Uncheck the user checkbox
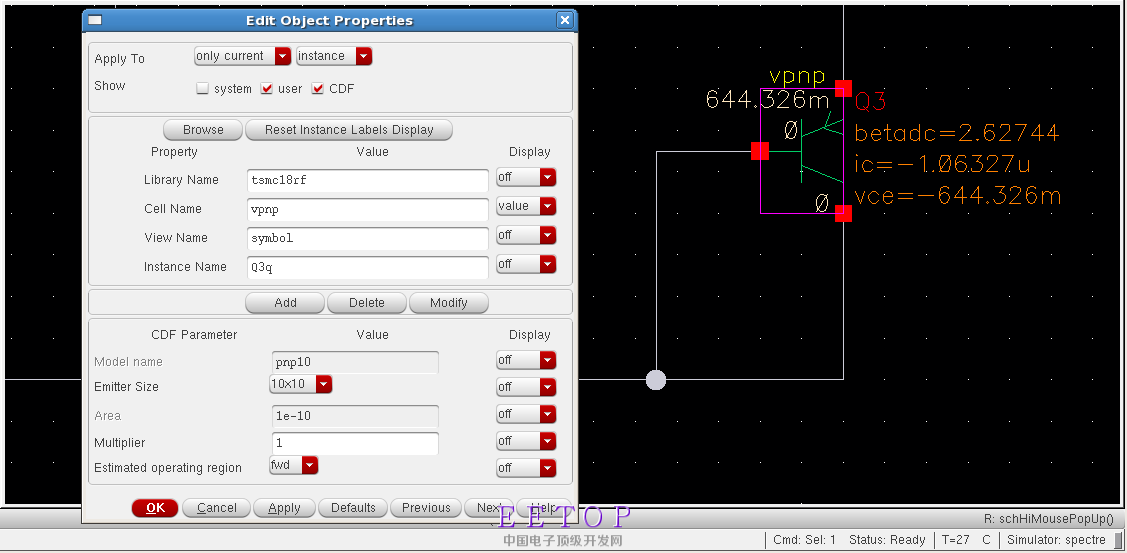The image size is (1127, 553). [267, 88]
